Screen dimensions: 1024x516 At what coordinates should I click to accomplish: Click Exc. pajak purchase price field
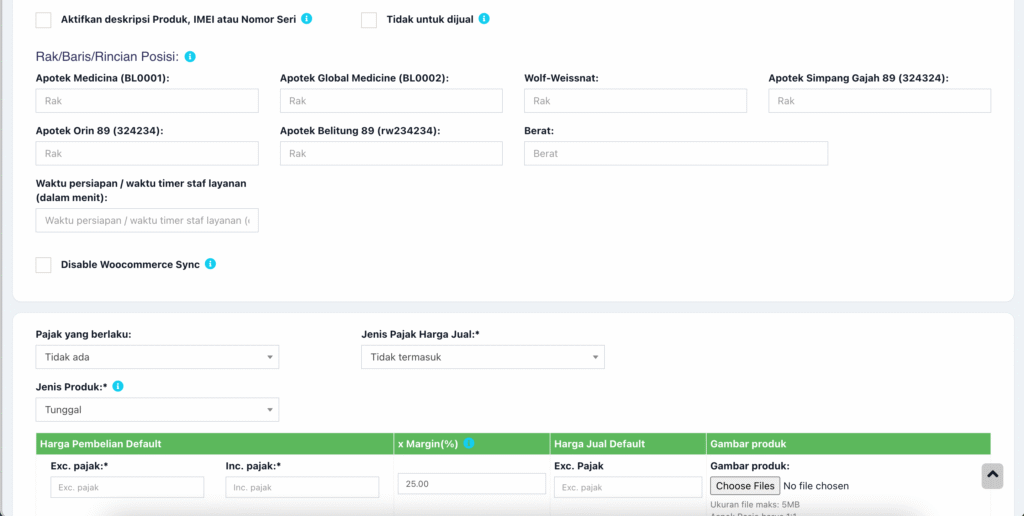[x=127, y=487]
